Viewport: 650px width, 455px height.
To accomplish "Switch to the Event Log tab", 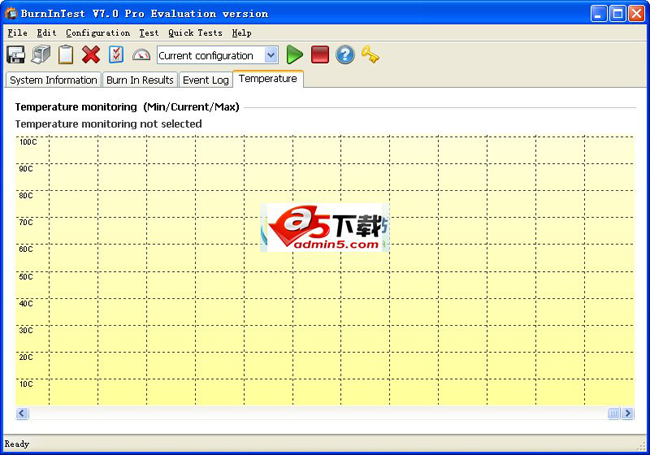I will (x=206, y=80).
